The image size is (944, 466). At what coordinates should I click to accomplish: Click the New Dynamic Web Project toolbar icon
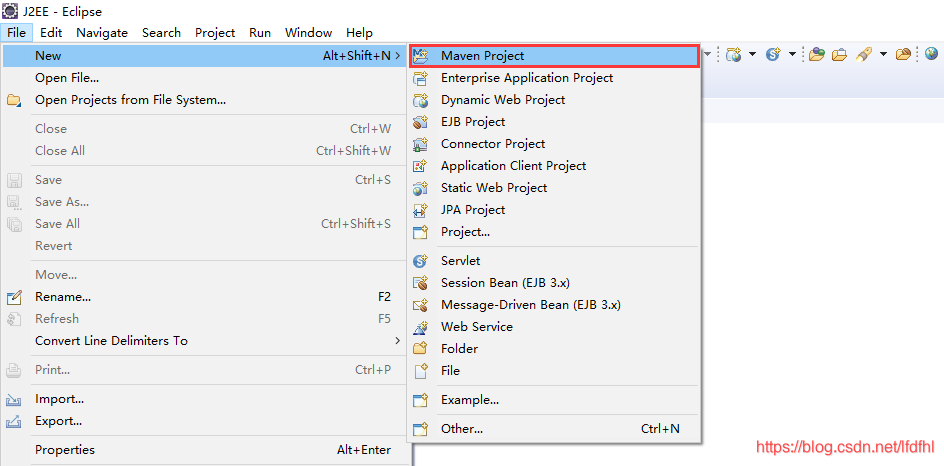pyautogui.click(x=733, y=55)
